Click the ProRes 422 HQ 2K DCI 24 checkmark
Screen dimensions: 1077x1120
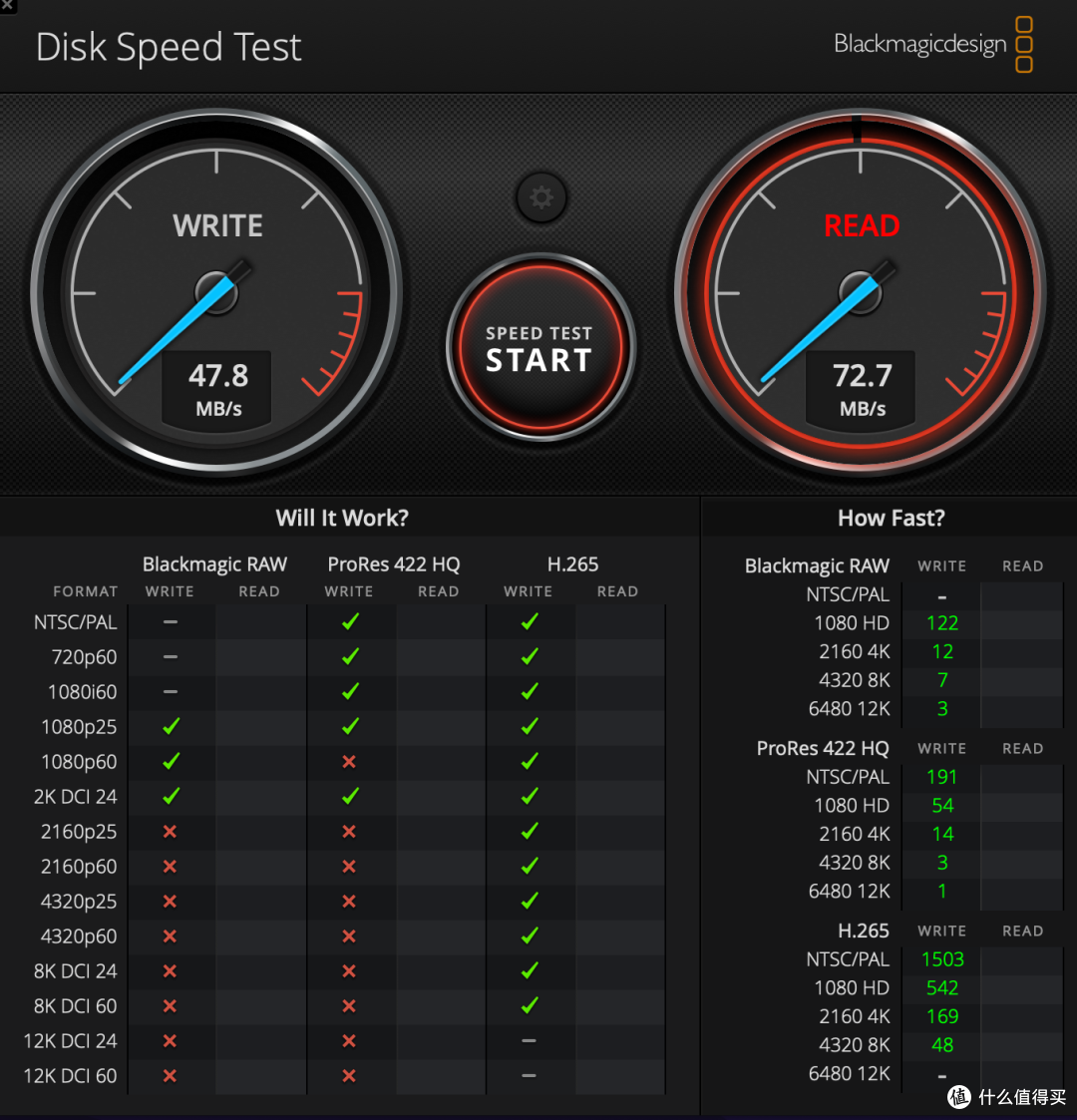pyautogui.click(x=350, y=797)
